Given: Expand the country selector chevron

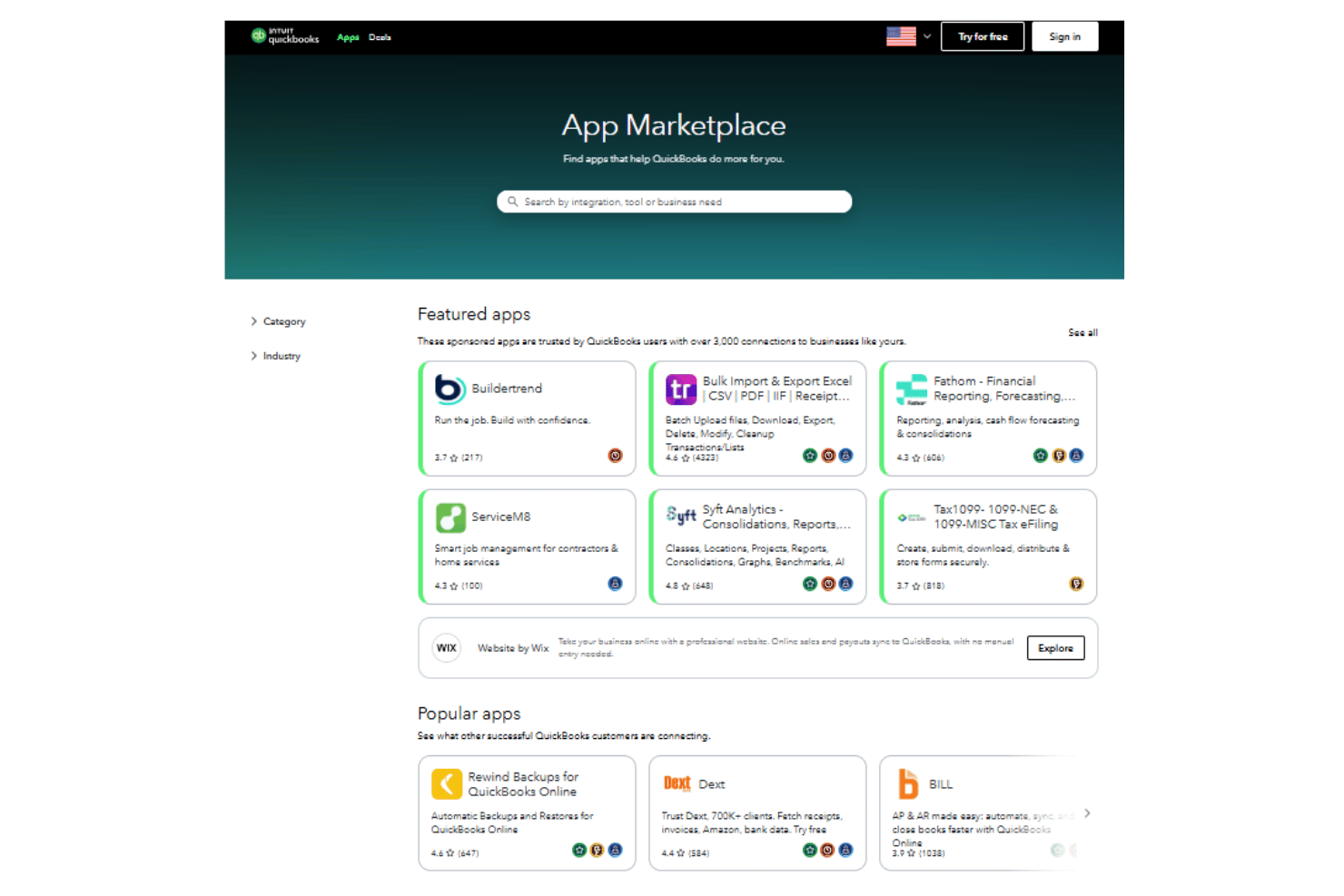Looking at the screenshot, I should point(927,36).
